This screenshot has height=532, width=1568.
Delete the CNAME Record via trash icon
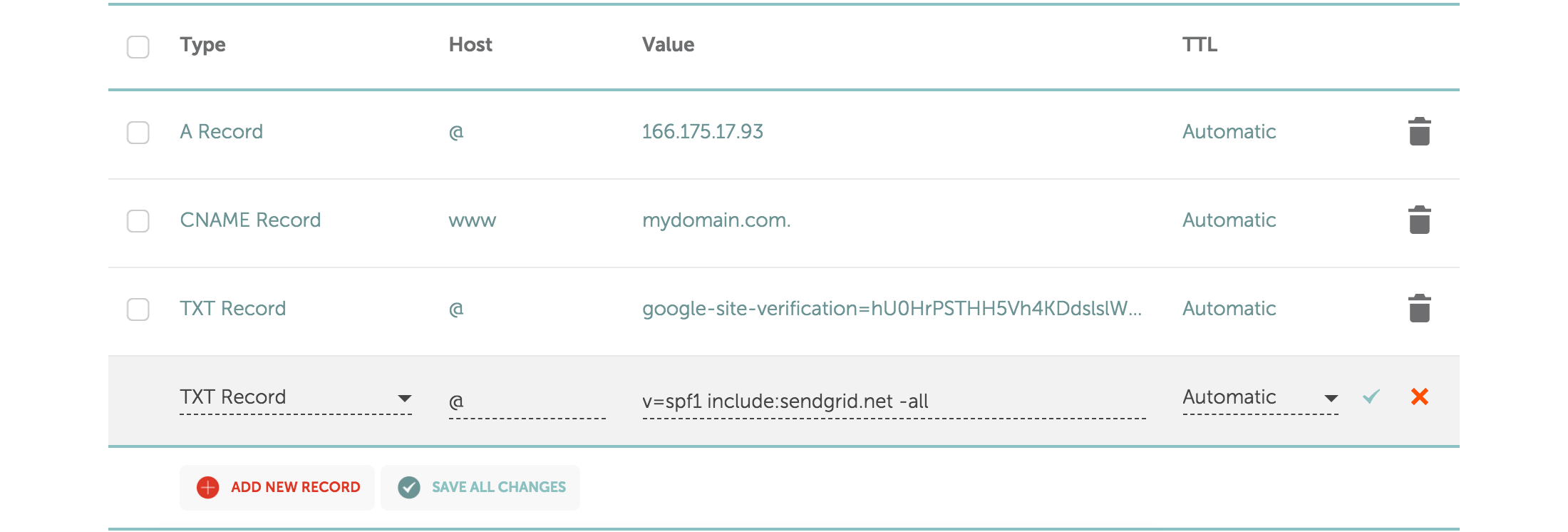(1420, 220)
